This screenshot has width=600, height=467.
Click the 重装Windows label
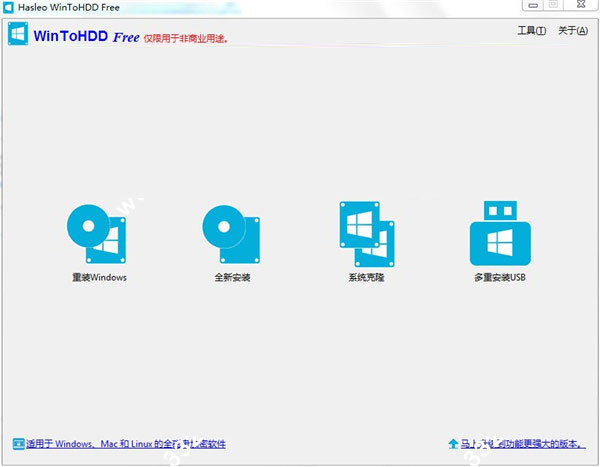(99, 277)
